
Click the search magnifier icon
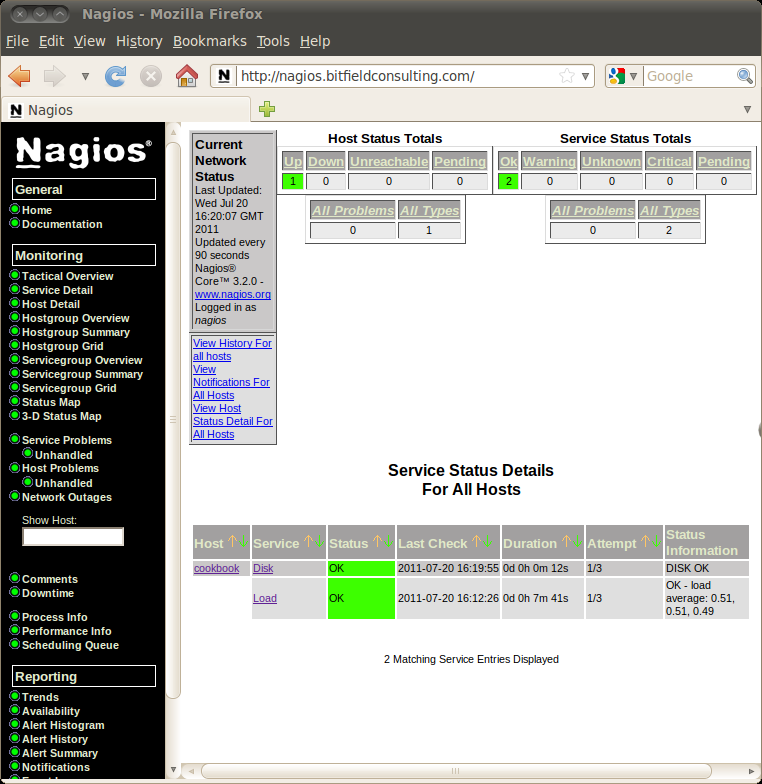[x=745, y=76]
